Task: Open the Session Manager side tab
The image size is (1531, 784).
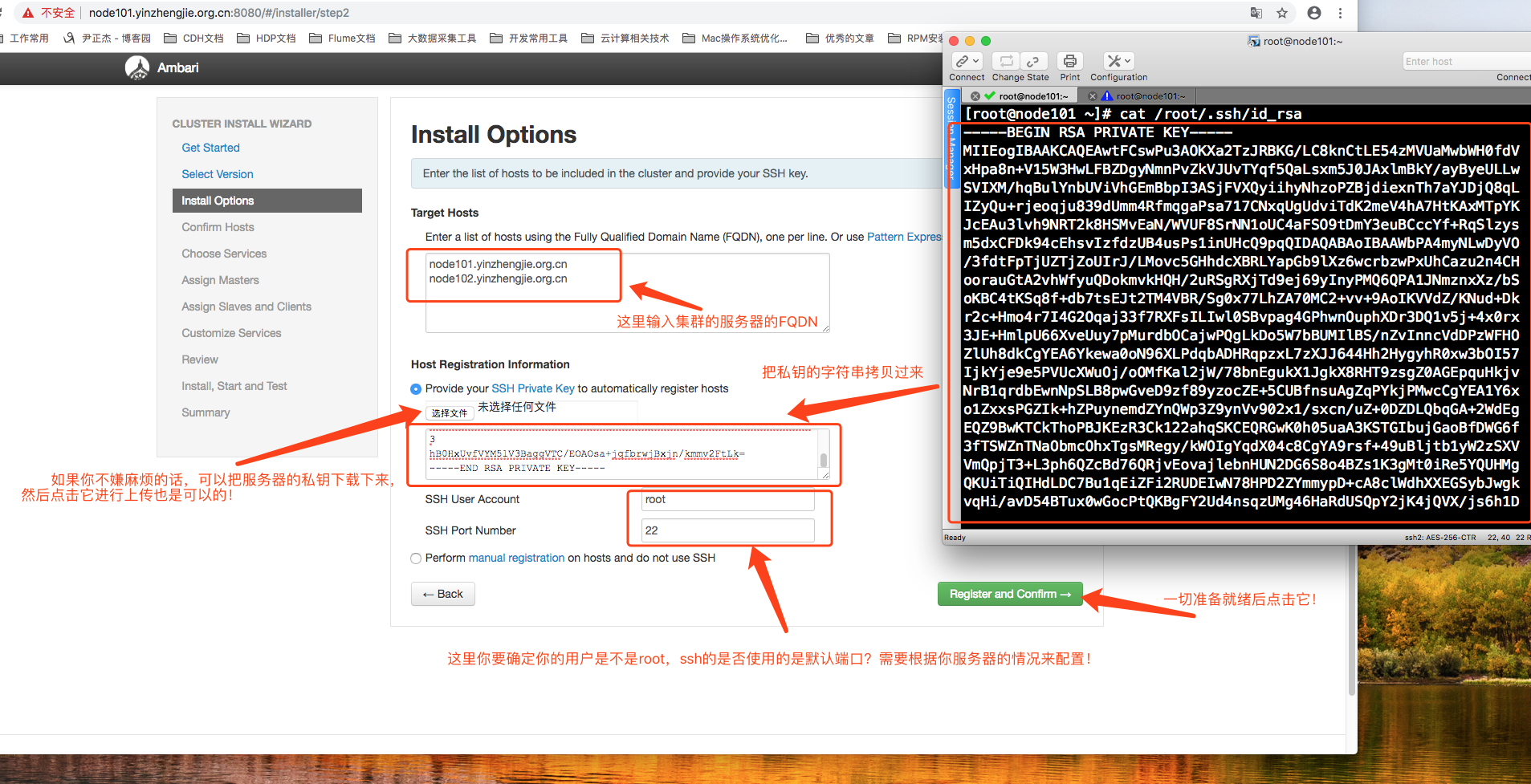Action: (951, 138)
